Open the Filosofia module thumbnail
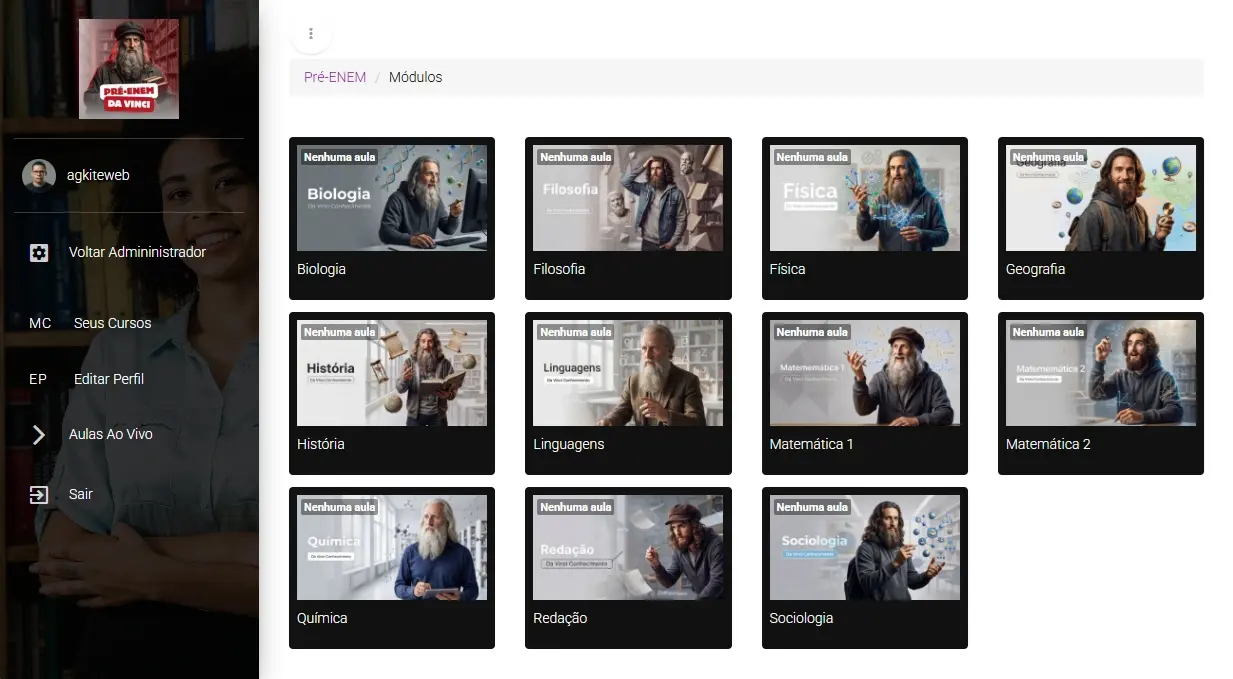Viewport: 1233px width, 679px height. 628,198
